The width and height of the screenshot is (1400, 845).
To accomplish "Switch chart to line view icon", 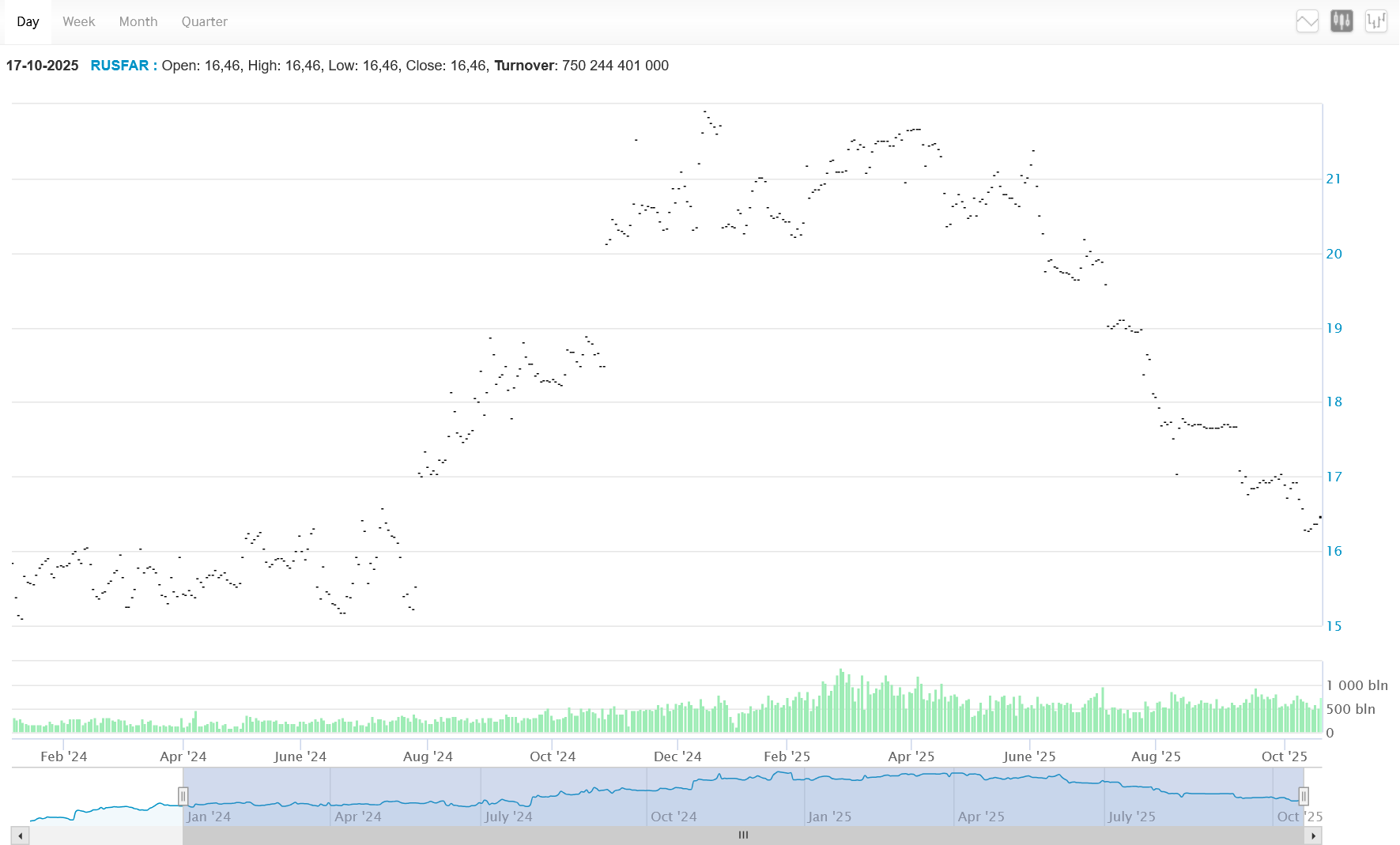I will pos(1308,21).
